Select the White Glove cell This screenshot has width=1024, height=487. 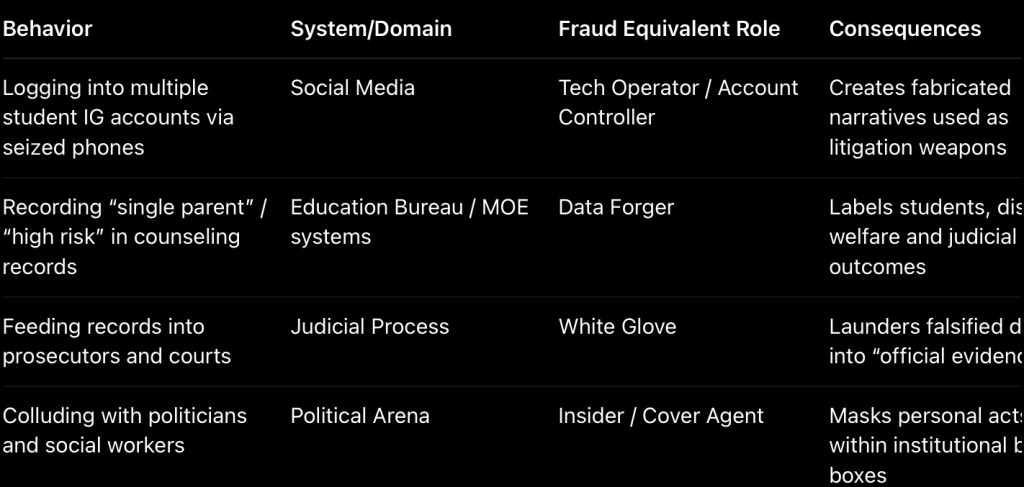[617, 326]
